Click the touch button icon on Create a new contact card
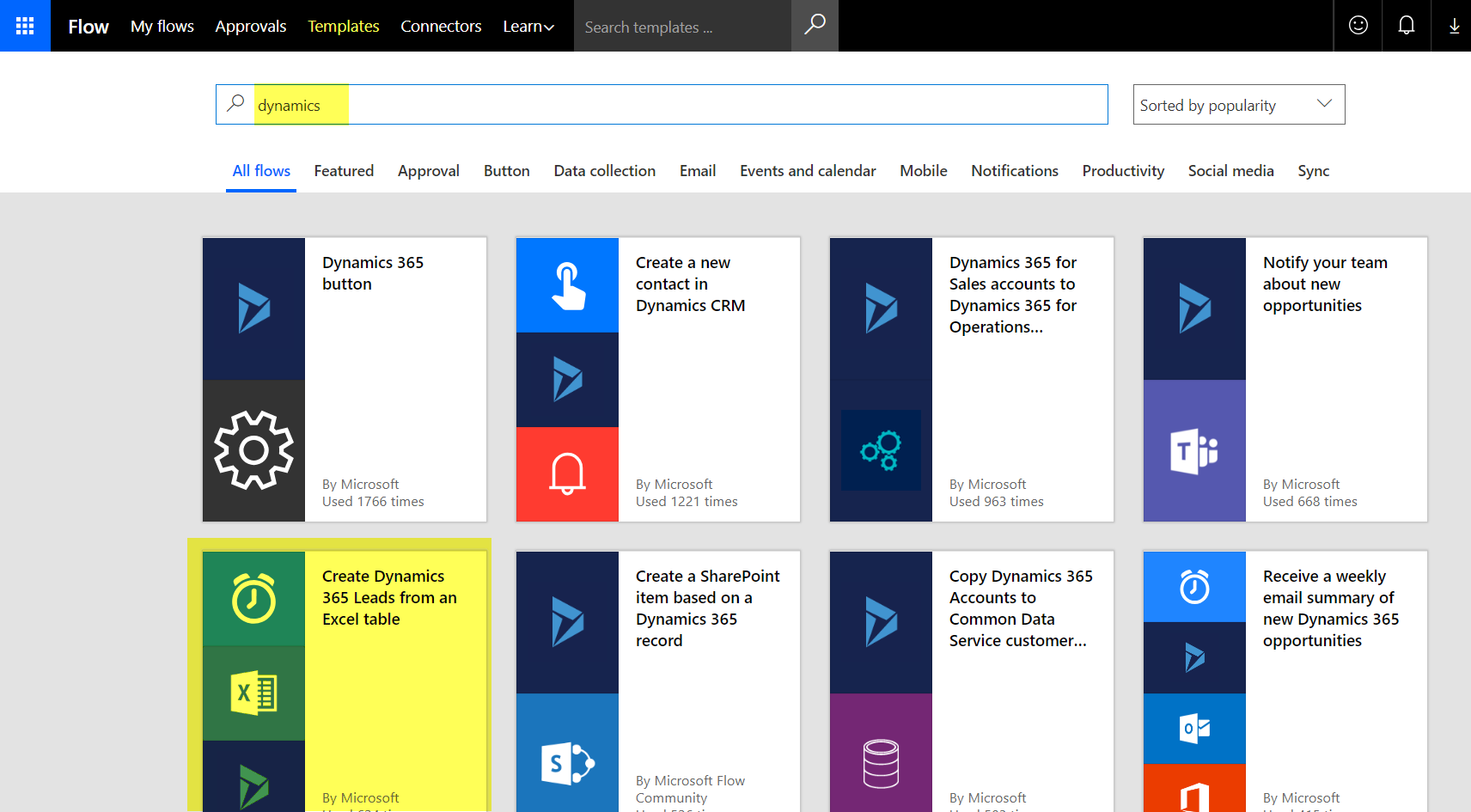The height and width of the screenshot is (812, 1471). point(567,285)
